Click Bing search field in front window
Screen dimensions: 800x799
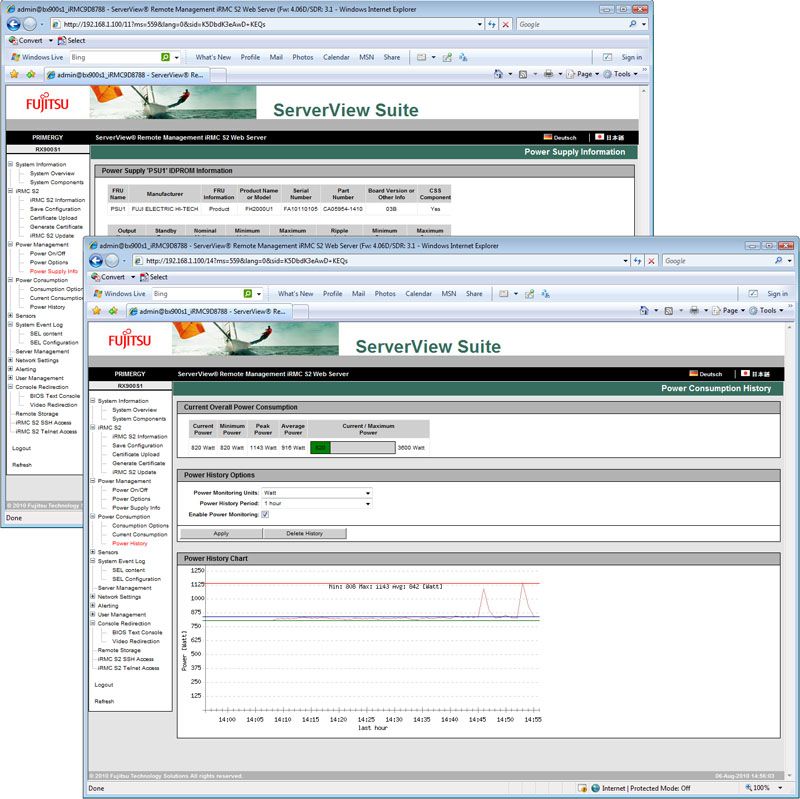[197, 293]
